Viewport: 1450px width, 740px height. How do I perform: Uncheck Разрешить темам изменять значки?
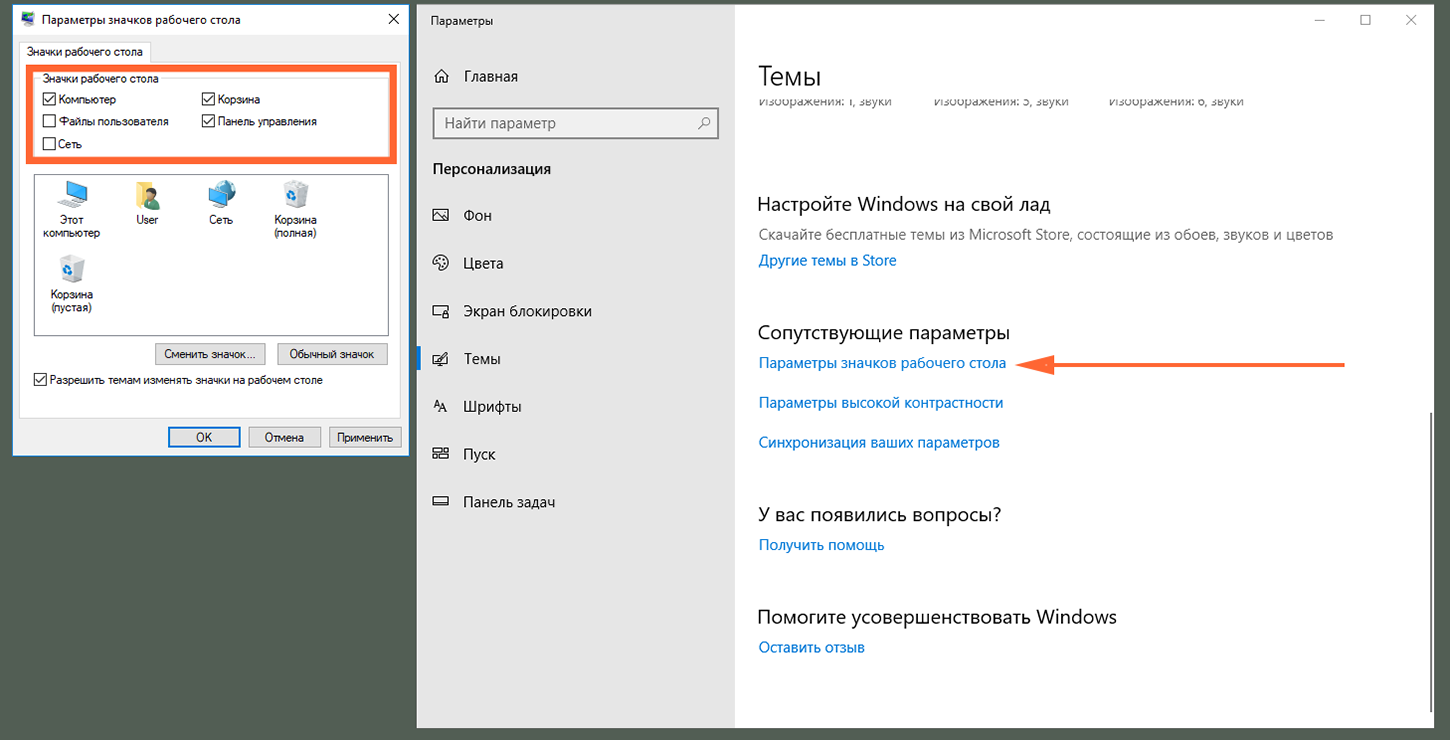(x=40, y=380)
